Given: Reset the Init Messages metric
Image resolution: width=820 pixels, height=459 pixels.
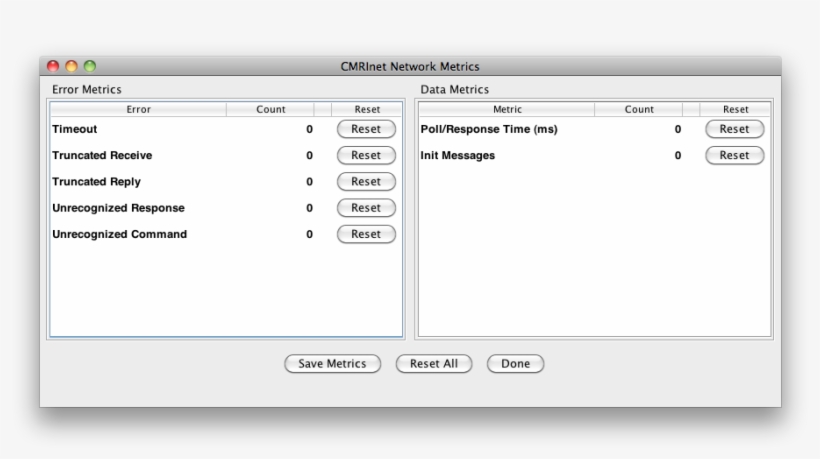Looking at the screenshot, I should (x=734, y=155).
